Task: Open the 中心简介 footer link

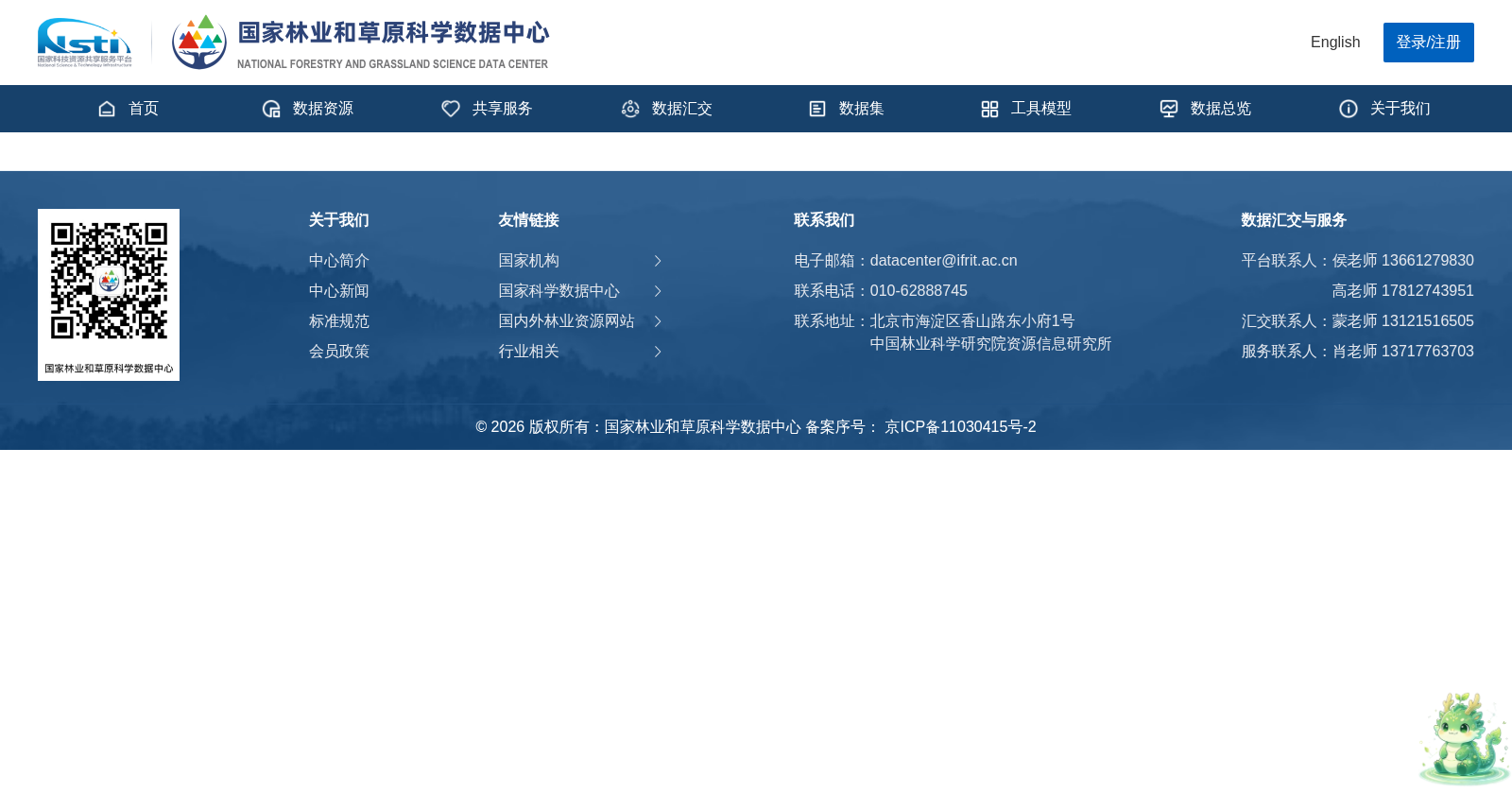Action: coord(339,261)
